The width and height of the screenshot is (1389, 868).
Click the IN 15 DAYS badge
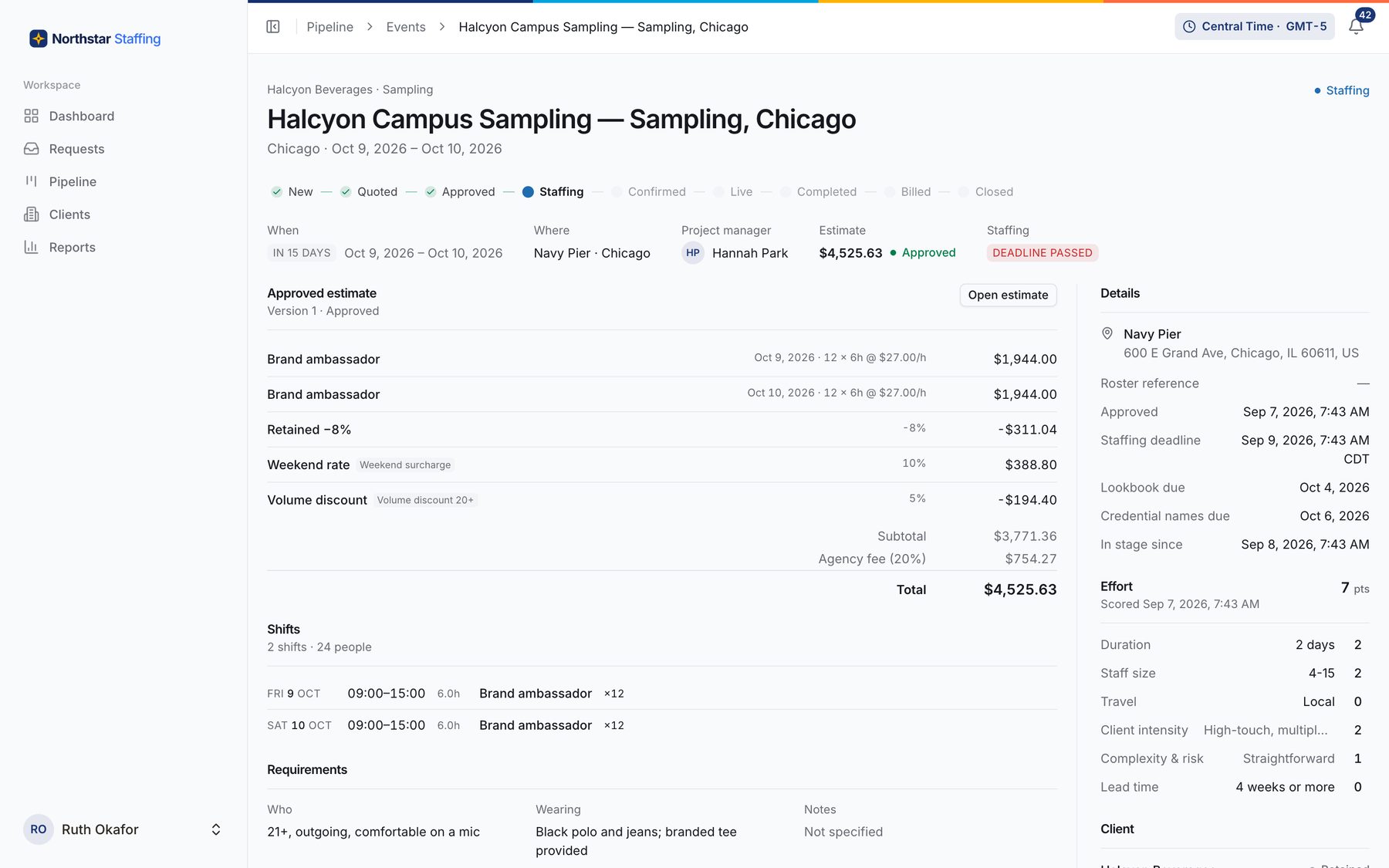coord(302,253)
